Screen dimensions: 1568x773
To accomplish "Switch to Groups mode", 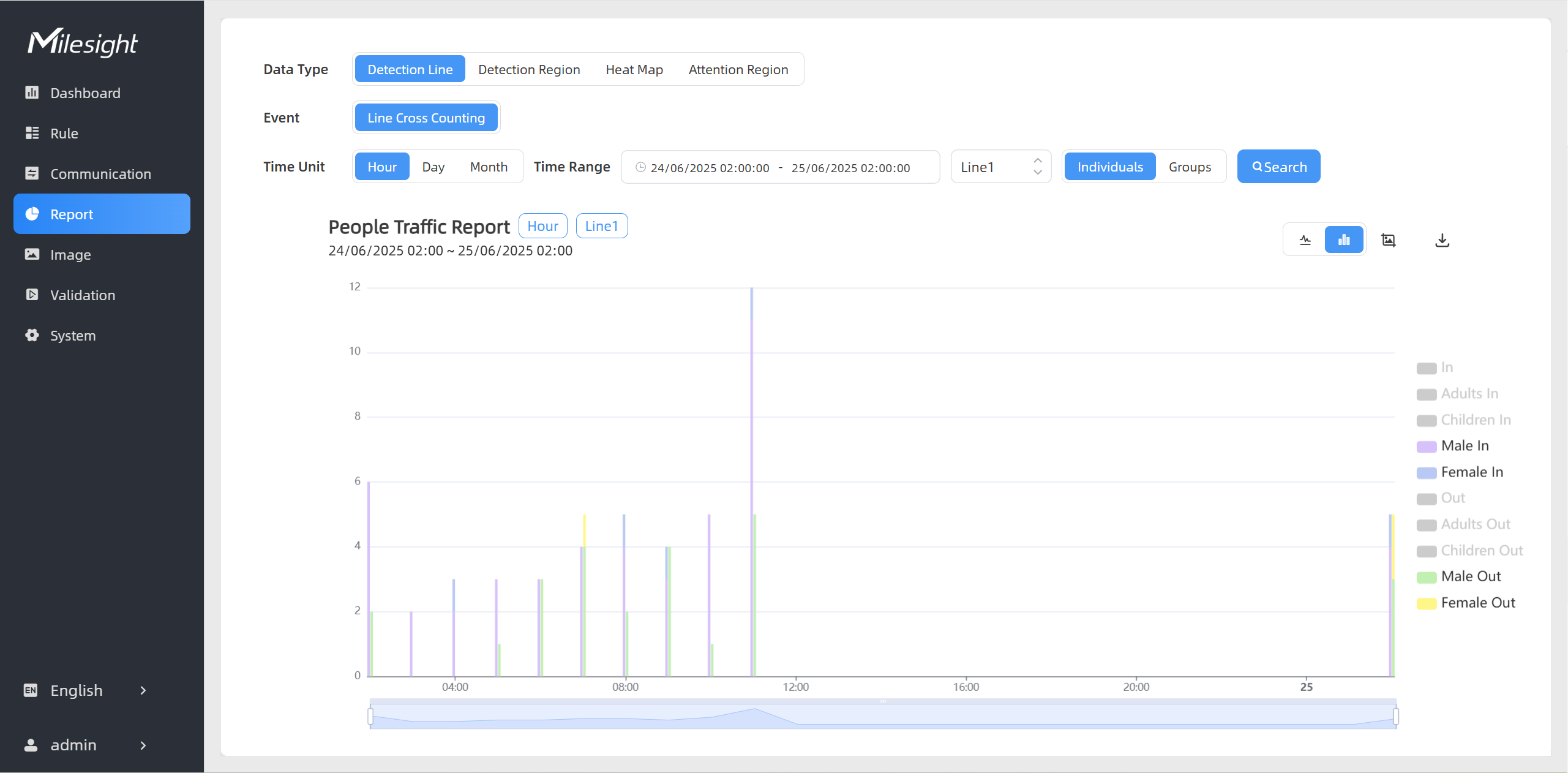I will click(1189, 167).
